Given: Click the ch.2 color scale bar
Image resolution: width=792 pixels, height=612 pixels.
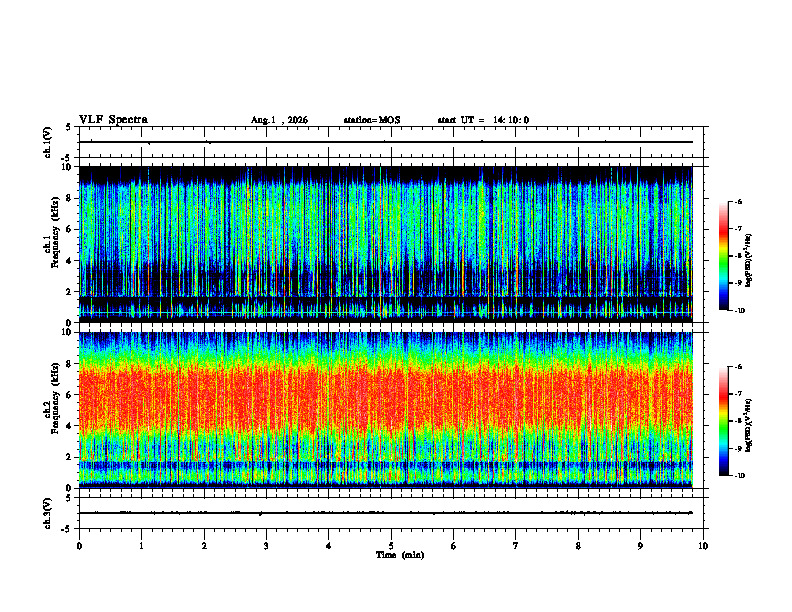Looking at the screenshot, I should [x=723, y=421].
